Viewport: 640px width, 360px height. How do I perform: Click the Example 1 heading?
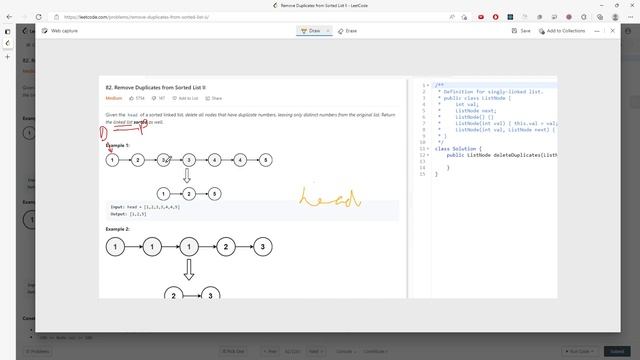point(118,145)
